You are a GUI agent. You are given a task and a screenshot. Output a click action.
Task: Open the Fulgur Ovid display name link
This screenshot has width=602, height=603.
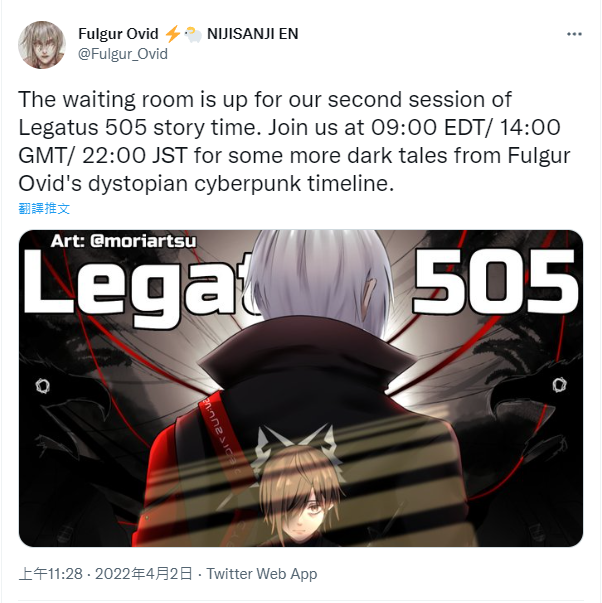click(x=118, y=34)
